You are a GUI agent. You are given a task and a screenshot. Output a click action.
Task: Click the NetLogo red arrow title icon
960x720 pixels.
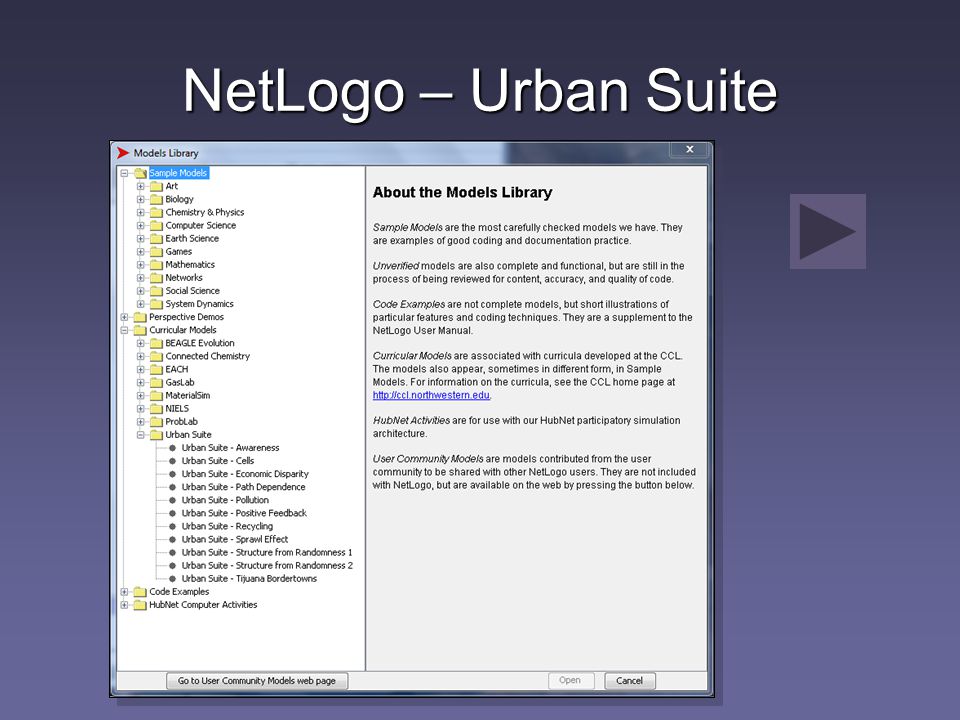(x=123, y=152)
